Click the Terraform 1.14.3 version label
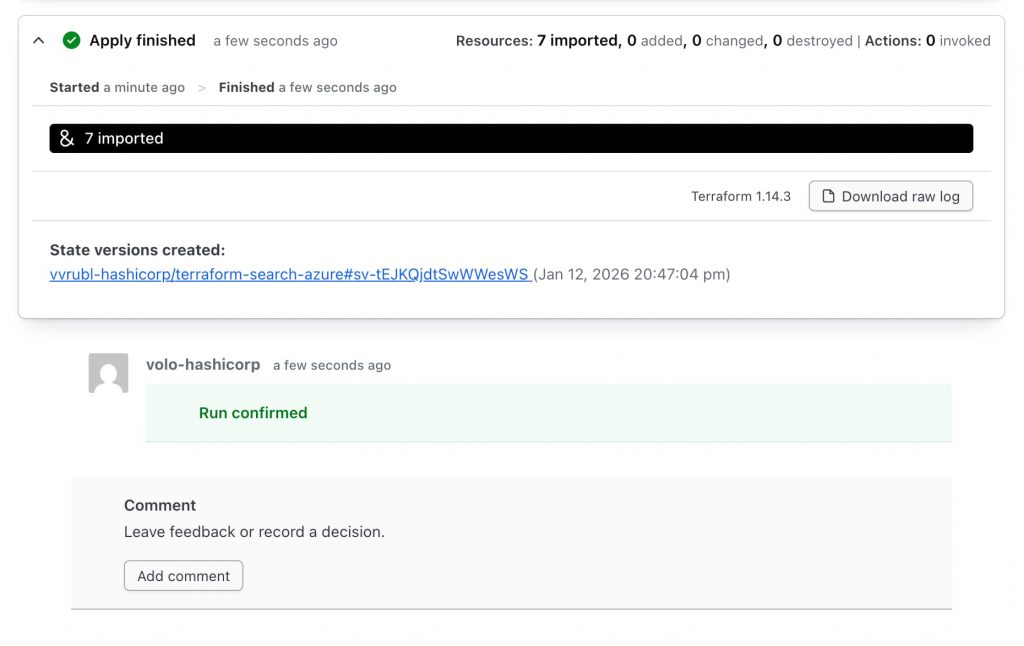The width and height of the screenshot is (1024, 646). click(740, 196)
